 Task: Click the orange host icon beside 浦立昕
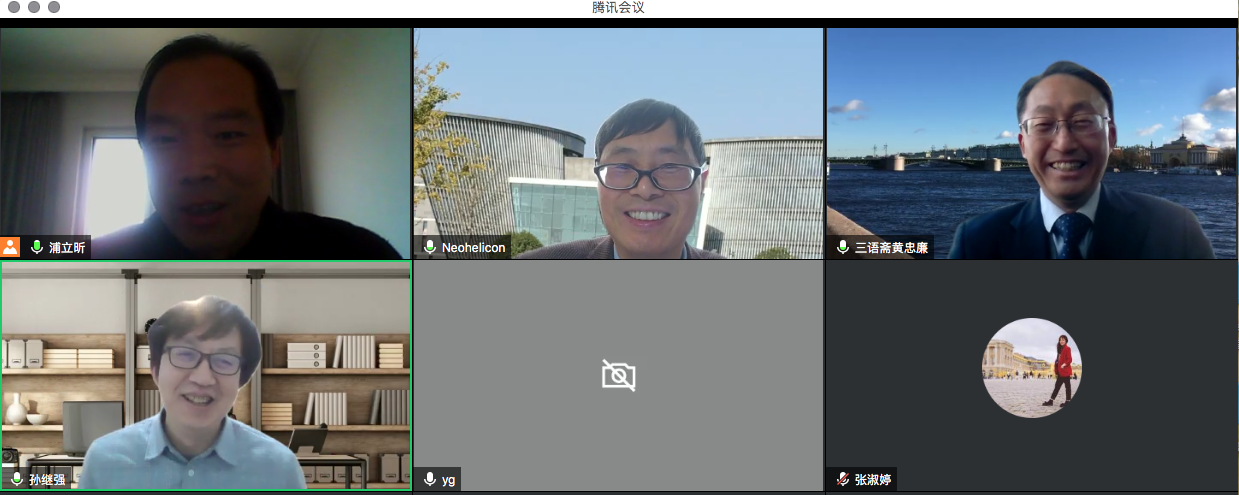[x=10, y=247]
